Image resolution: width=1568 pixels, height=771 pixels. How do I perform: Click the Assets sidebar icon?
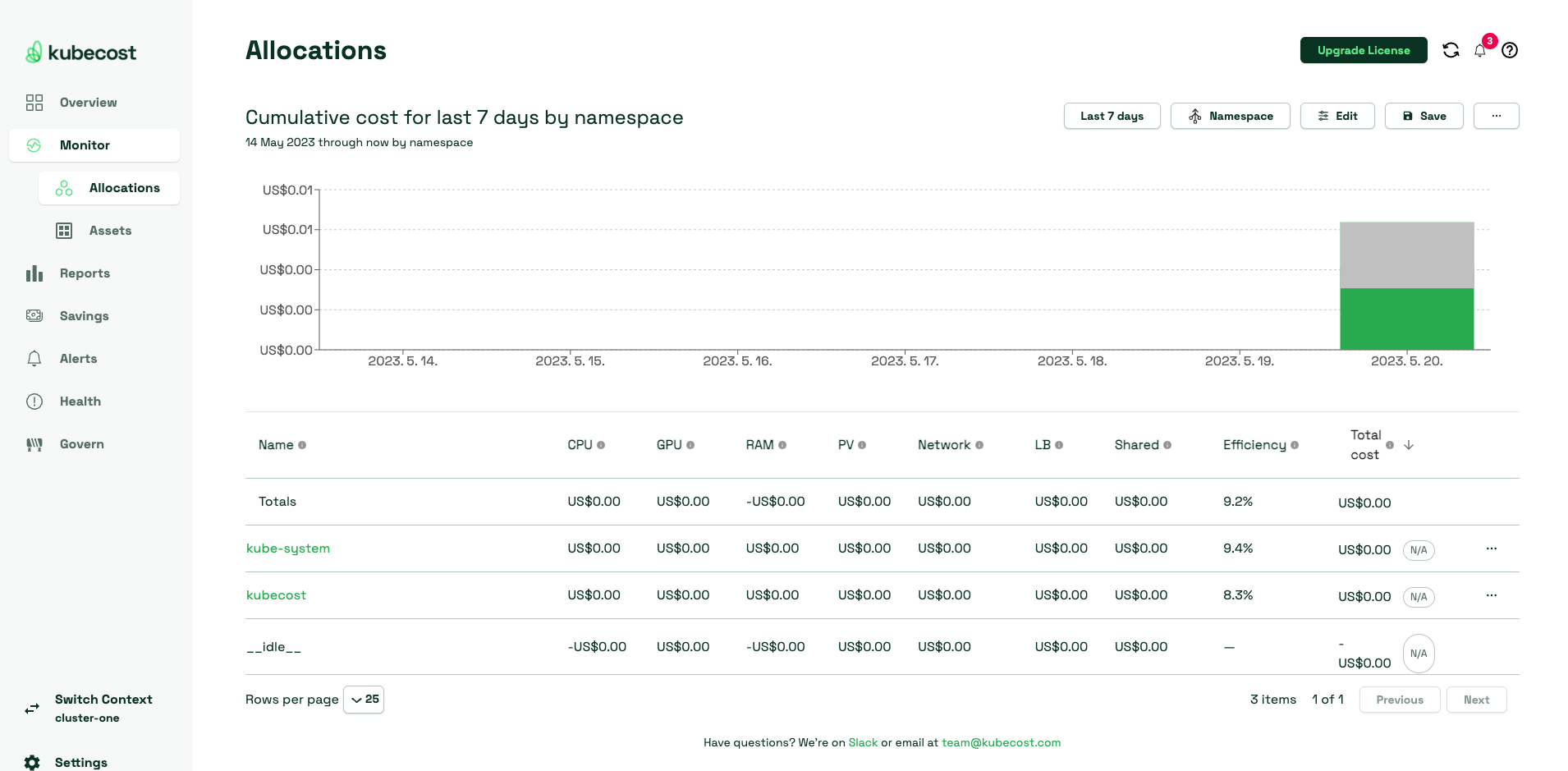[x=64, y=231]
